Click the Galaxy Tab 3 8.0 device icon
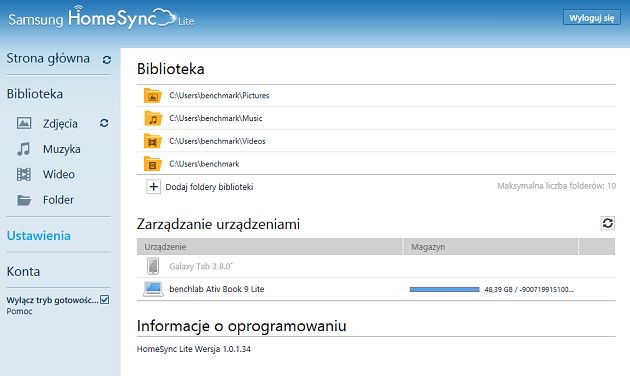The image size is (630, 376). pos(153,266)
